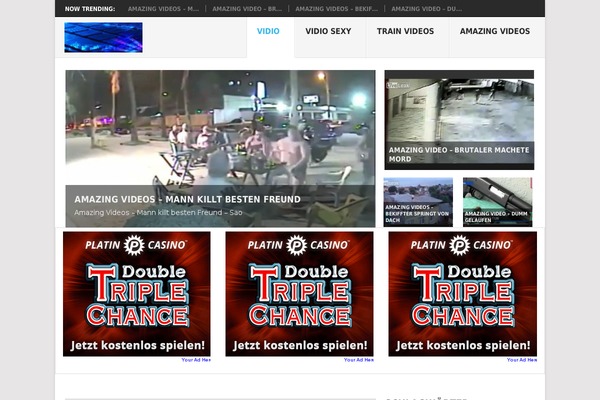Click the first Platin Casino banner ad
The height and width of the screenshot is (400, 600).
pyautogui.click(x=137, y=294)
